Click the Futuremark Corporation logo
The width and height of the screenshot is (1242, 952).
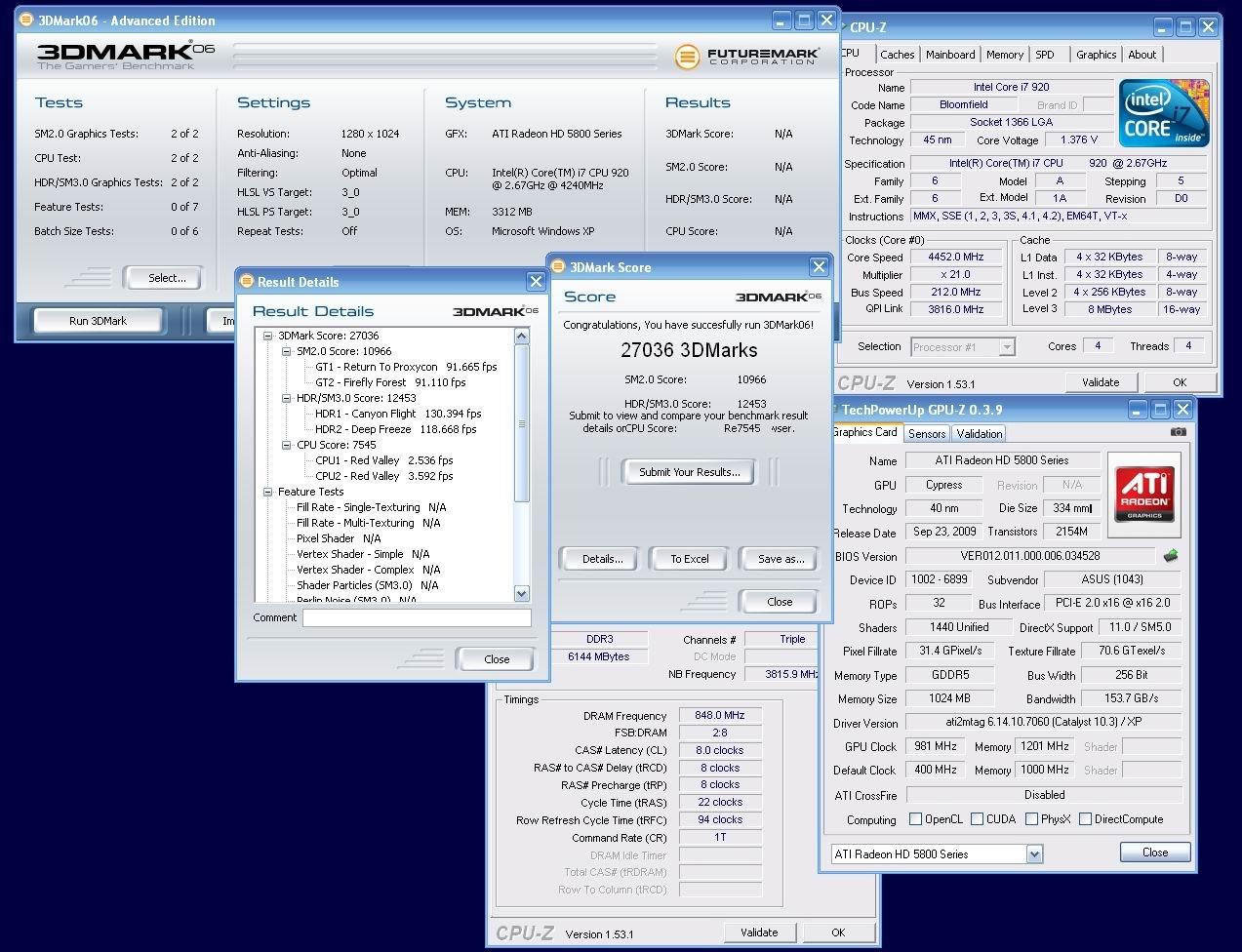click(x=746, y=56)
